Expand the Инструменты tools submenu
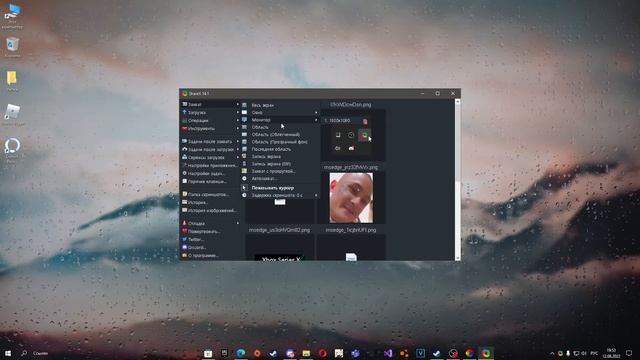The height and width of the screenshot is (360, 640). pos(210,129)
